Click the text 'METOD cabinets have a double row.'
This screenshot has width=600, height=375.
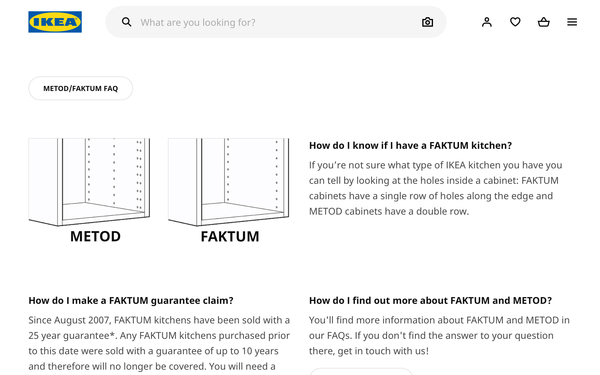(x=389, y=211)
